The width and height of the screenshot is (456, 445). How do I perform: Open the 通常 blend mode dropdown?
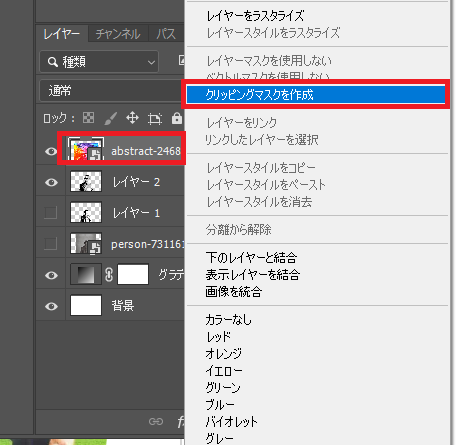[112, 91]
